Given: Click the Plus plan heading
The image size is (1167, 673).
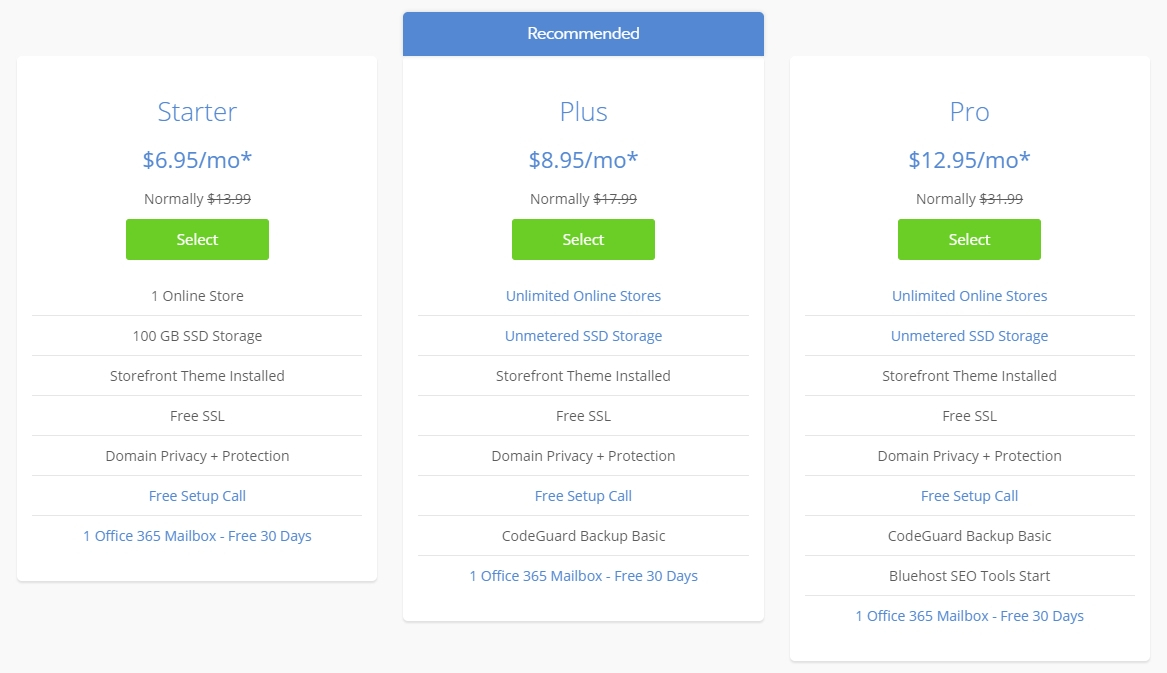Looking at the screenshot, I should 584,112.
